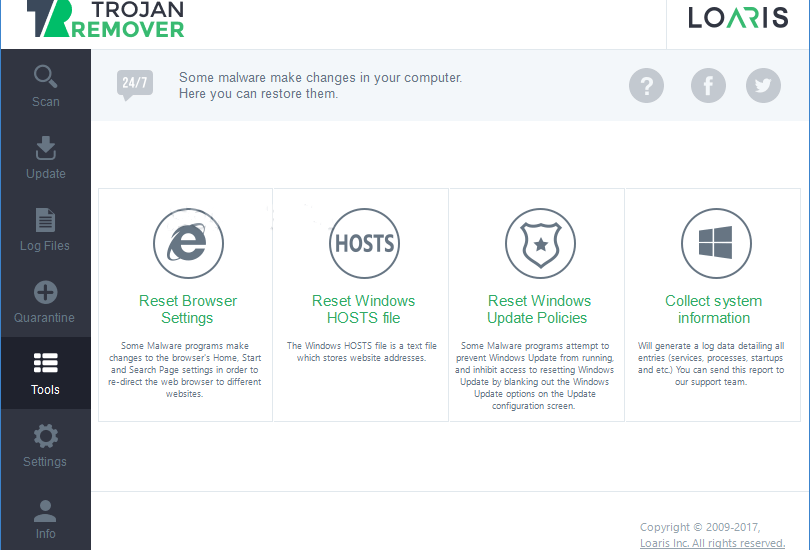Open the Twitter page icon

763,85
